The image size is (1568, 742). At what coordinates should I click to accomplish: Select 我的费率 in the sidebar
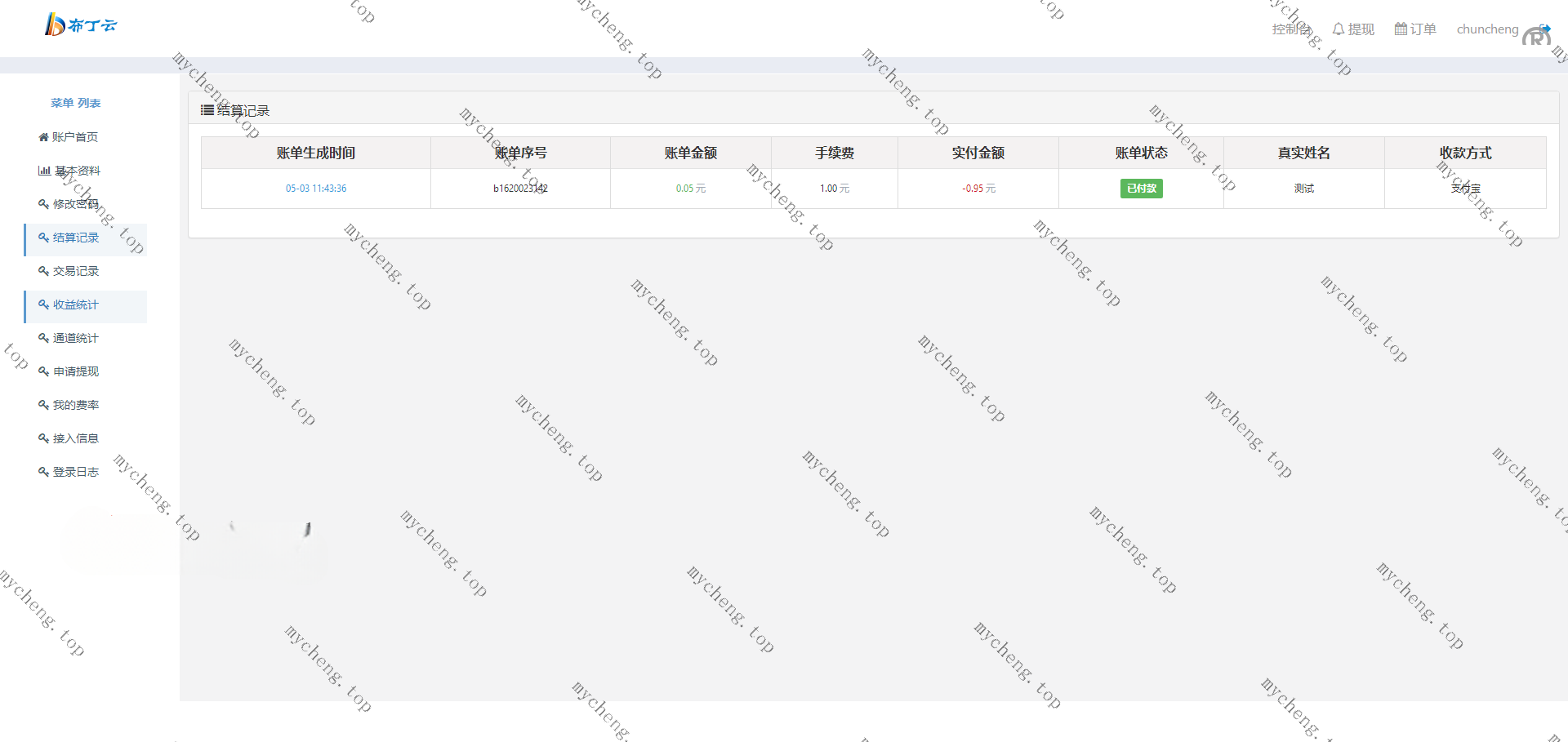click(x=76, y=405)
